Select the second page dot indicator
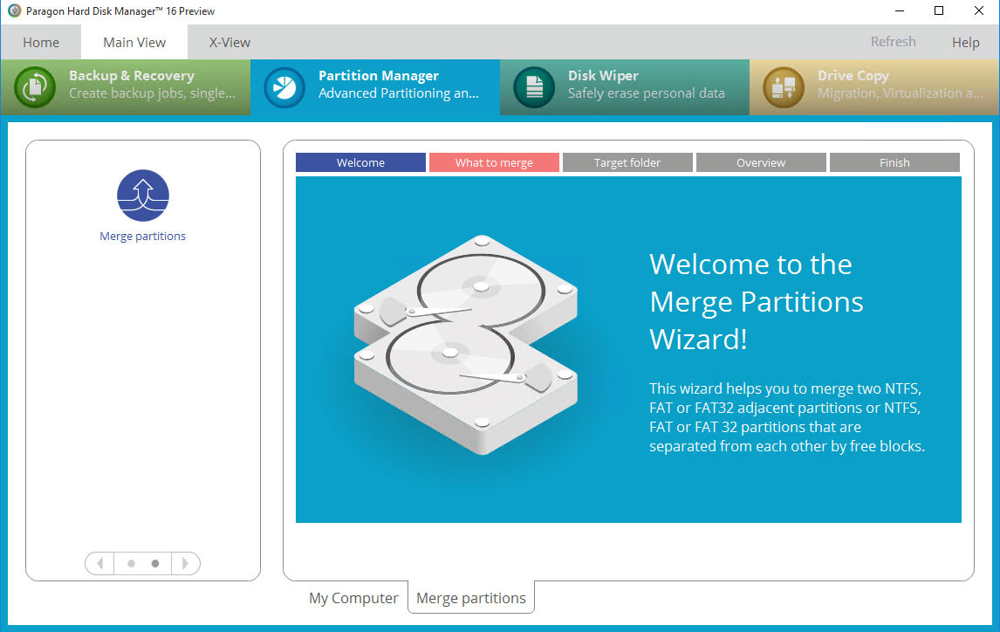 [x=155, y=563]
